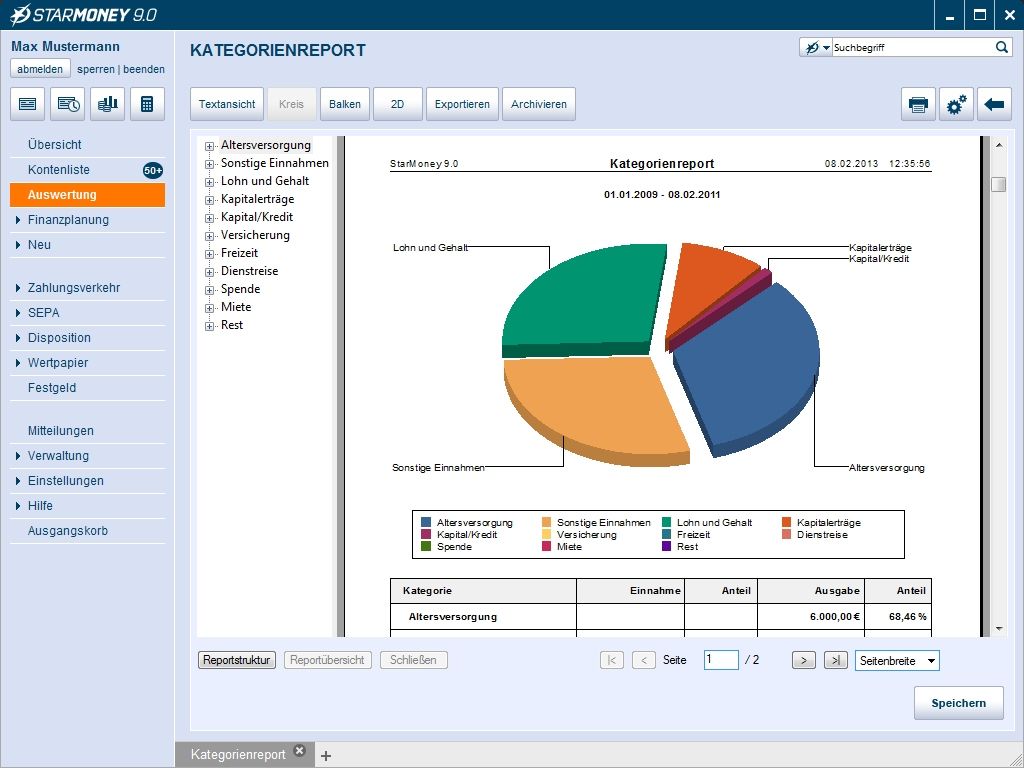Open Übersicht in the sidebar
Viewport: 1024px width, 768px height.
pyautogui.click(x=88, y=145)
